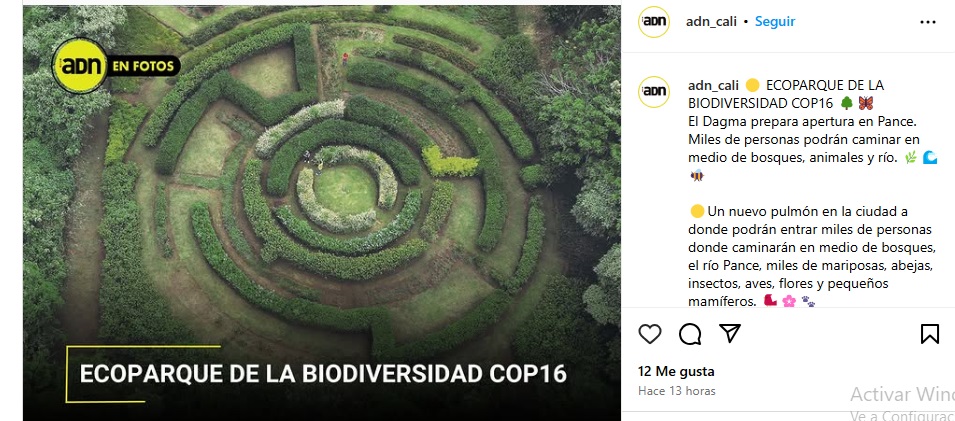Save the post with the bookmark icon
The height and width of the screenshot is (421, 955).
pos(929,334)
